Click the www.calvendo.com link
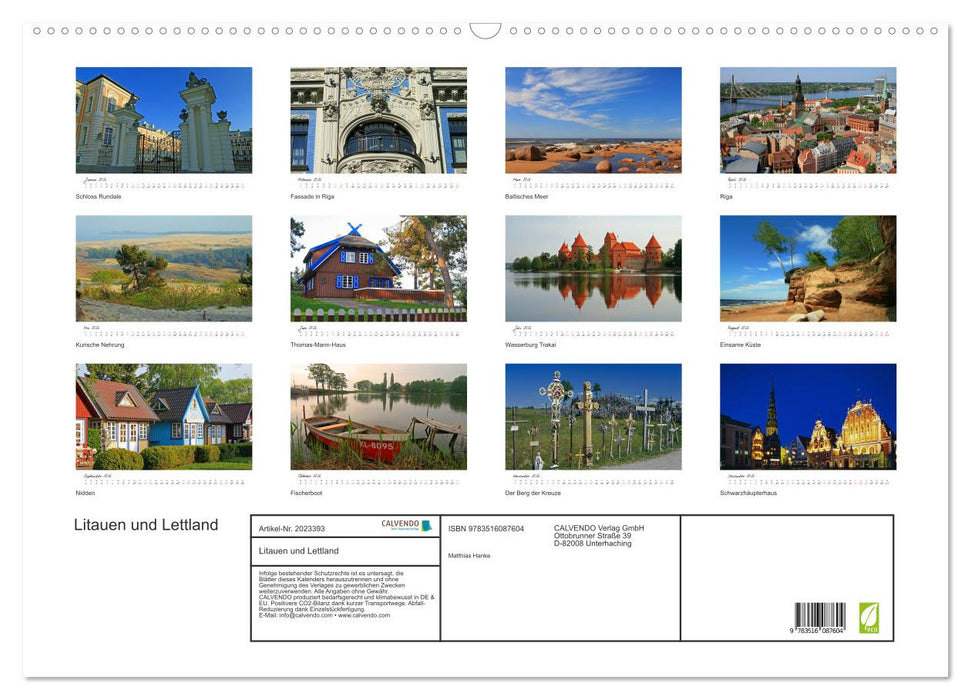 [363, 617]
